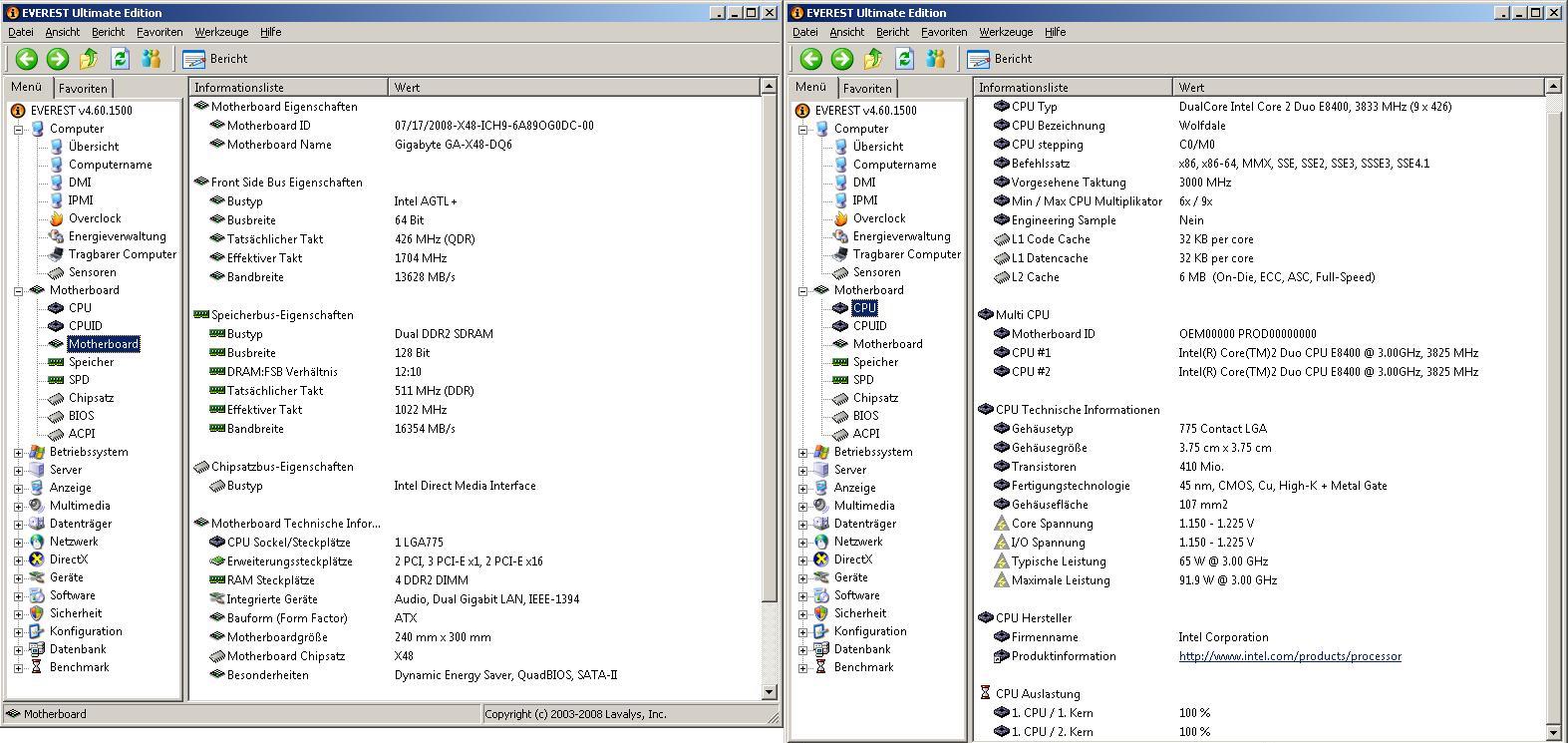Collapse the Motherboard node in right tree
The image size is (1568, 743).
pos(802,290)
